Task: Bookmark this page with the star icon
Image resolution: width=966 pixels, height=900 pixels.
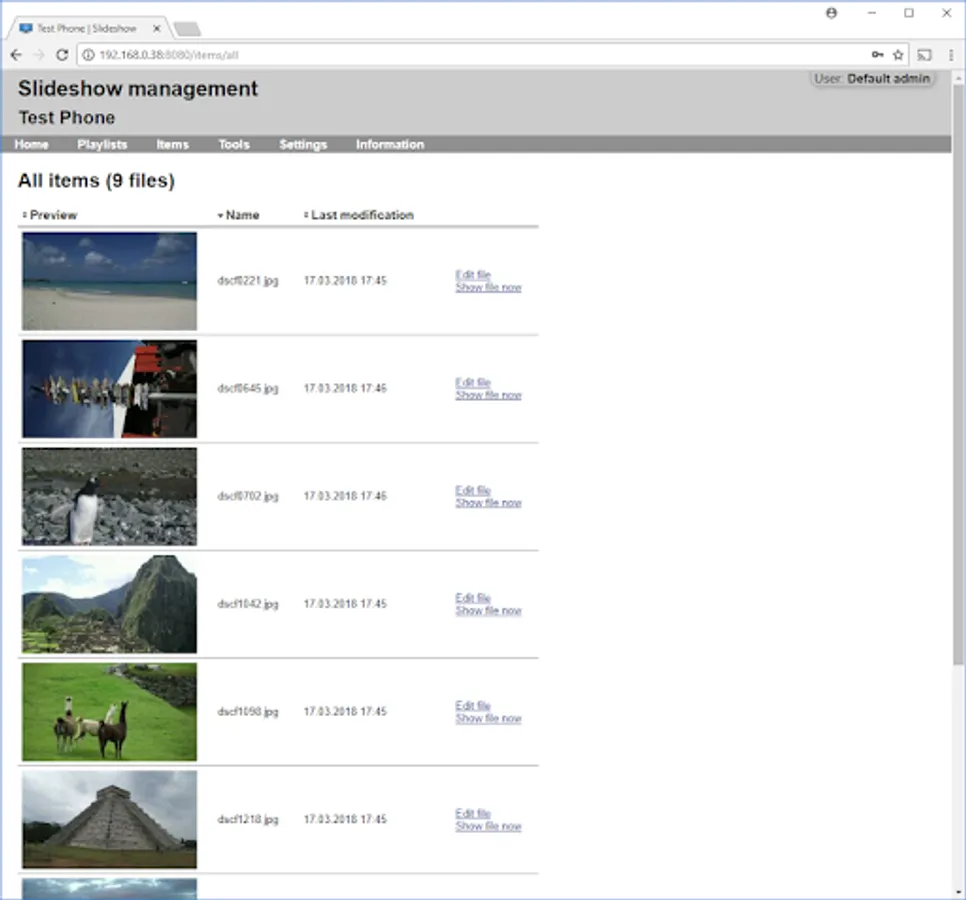Action: tap(898, 55)
